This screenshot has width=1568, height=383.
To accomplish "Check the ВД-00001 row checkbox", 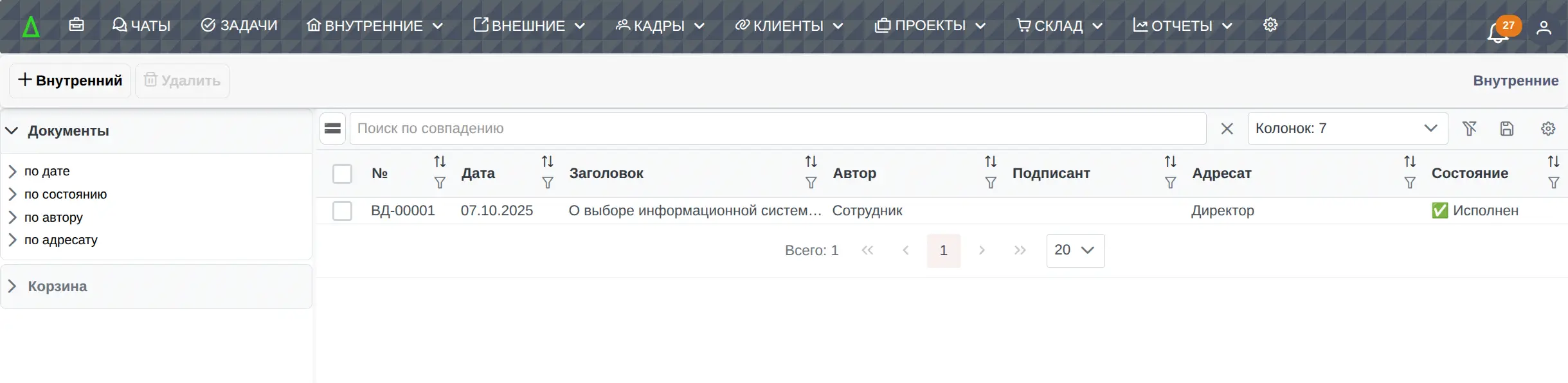I will (342, 211).
